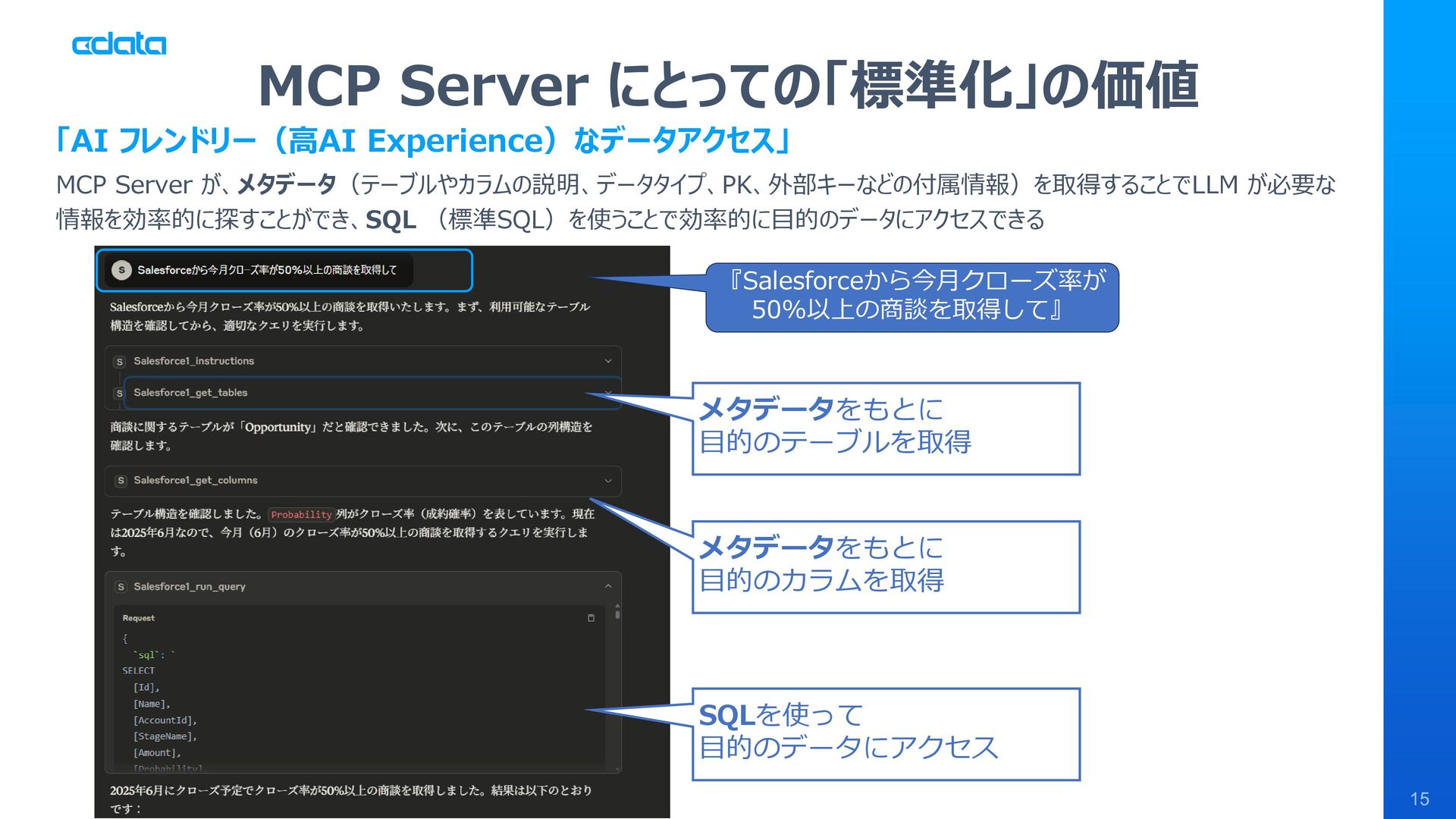The width and height of the screenshot is (1456, 819).
Task: Expand the Salesforce1_get_columns chevron
Action: tap(608, 481)
